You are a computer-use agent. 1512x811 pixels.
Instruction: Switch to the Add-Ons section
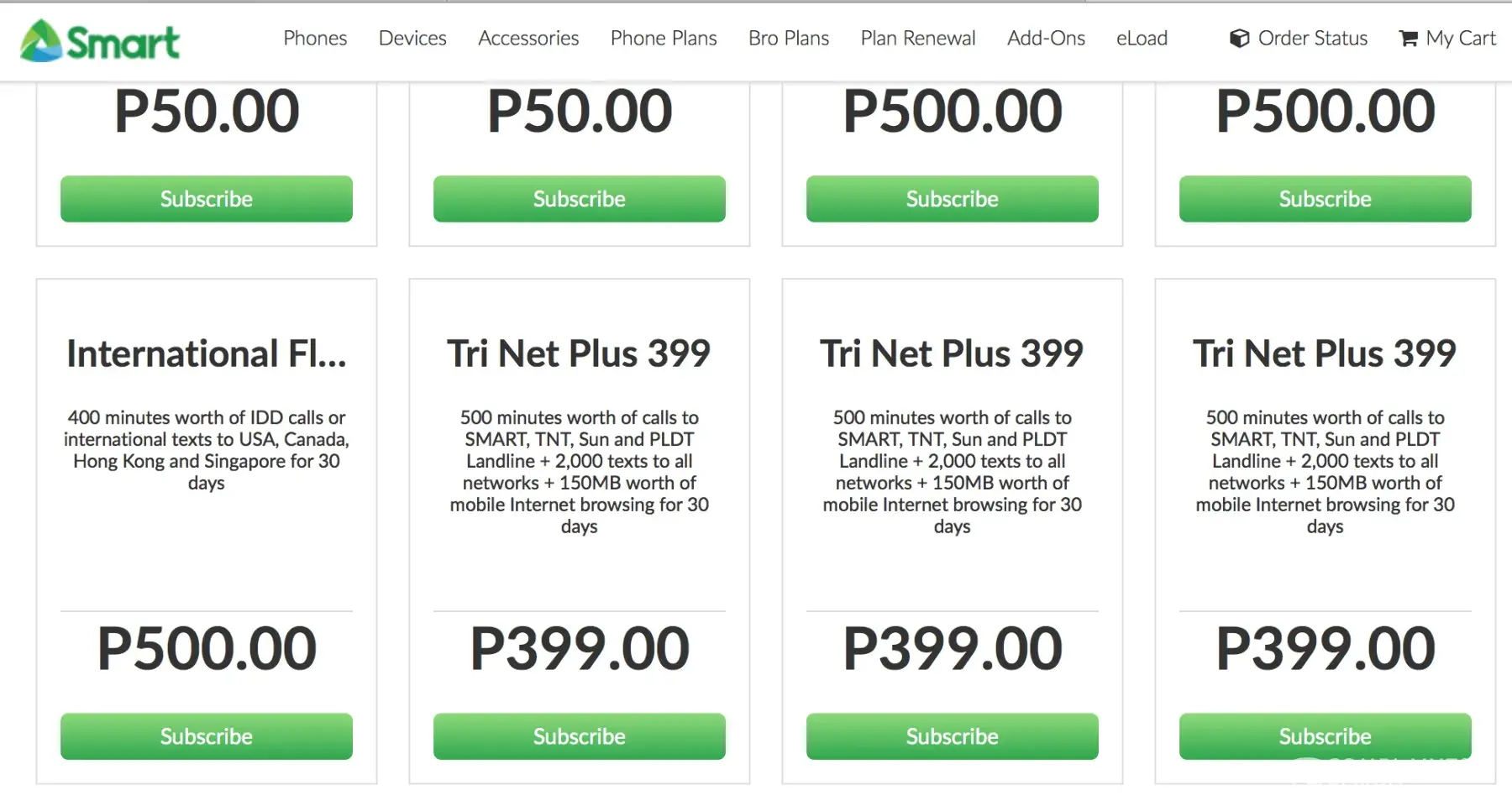tap(1046, 39)
